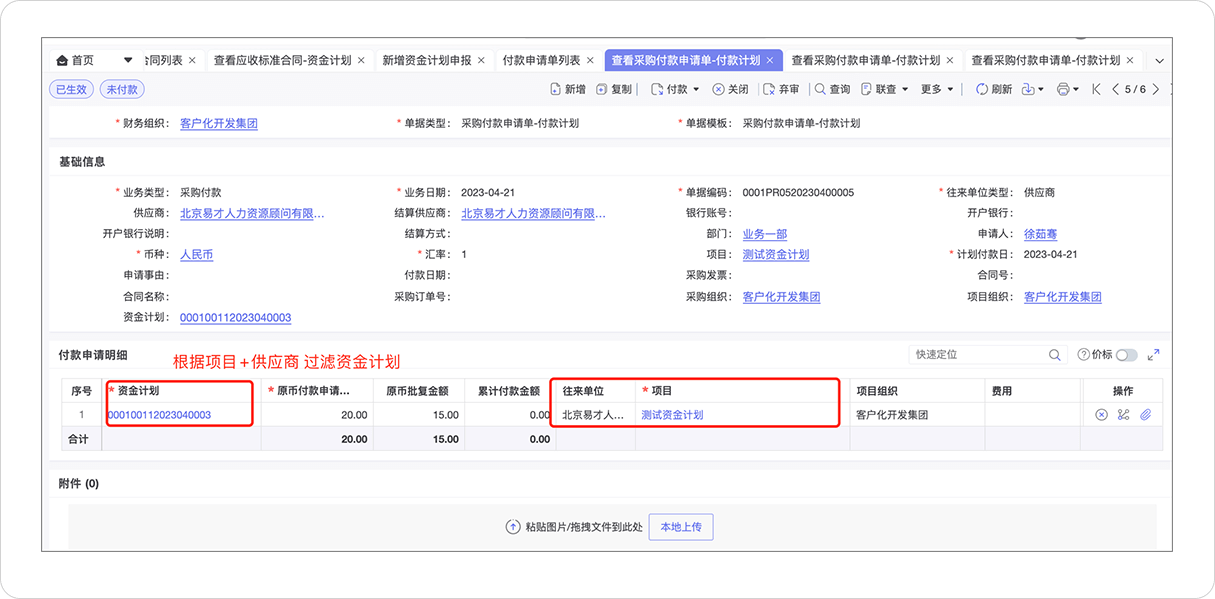
Task: Open the tab overflow chevron list
Action: 1159,60
